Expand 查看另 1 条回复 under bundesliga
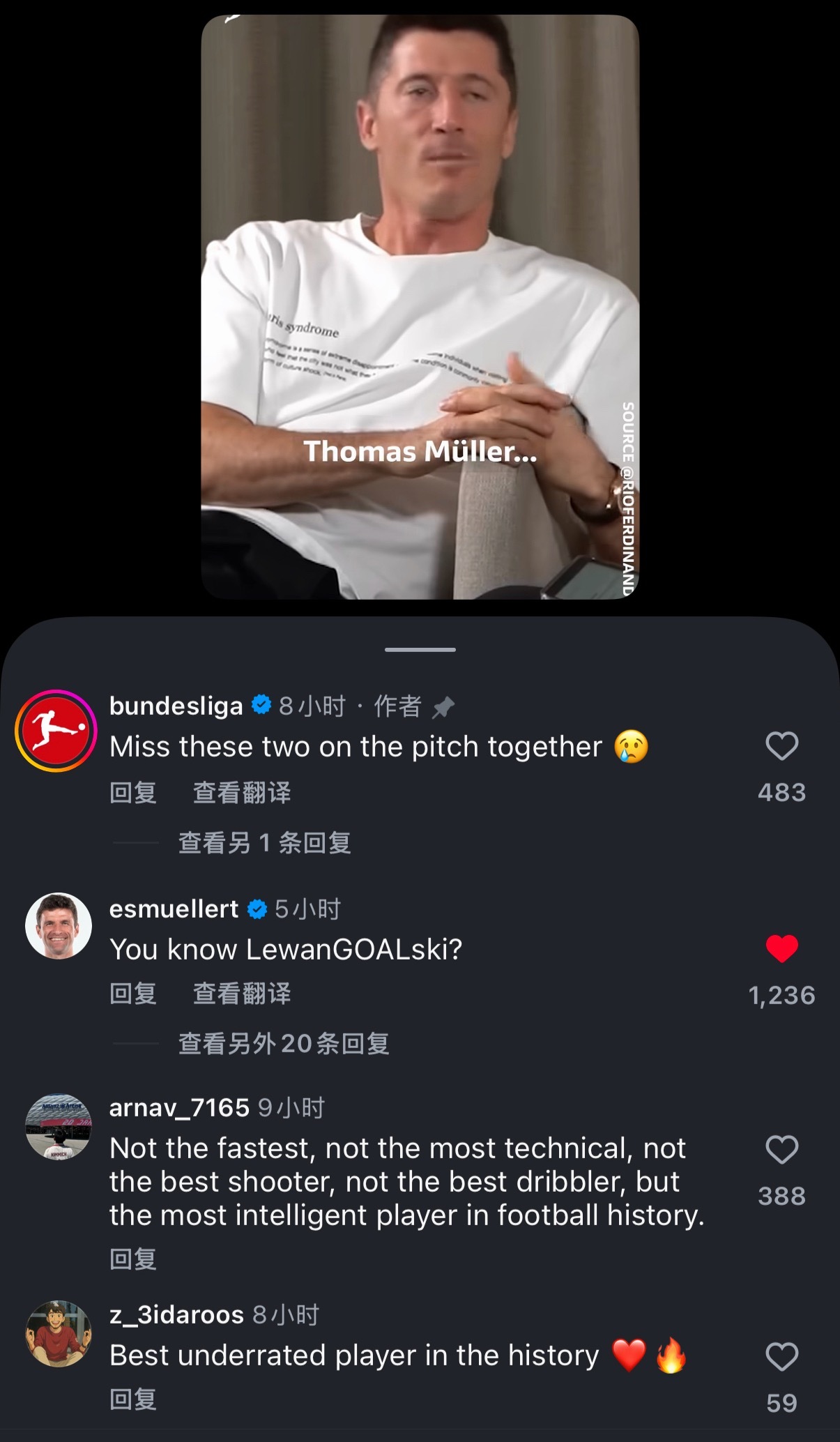This screenshot has height=1442, width=840. [x=264, y=843]
